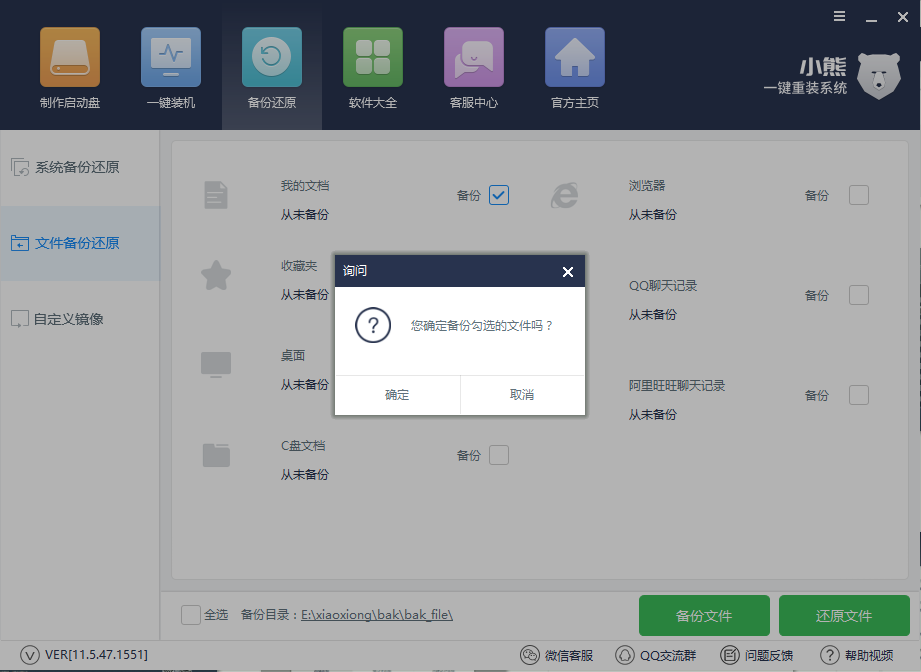Image resolution: width=921 pixels, height=672 pixels.
Task: Click the 收藏夹 star icon
Action: coord(216,275)
